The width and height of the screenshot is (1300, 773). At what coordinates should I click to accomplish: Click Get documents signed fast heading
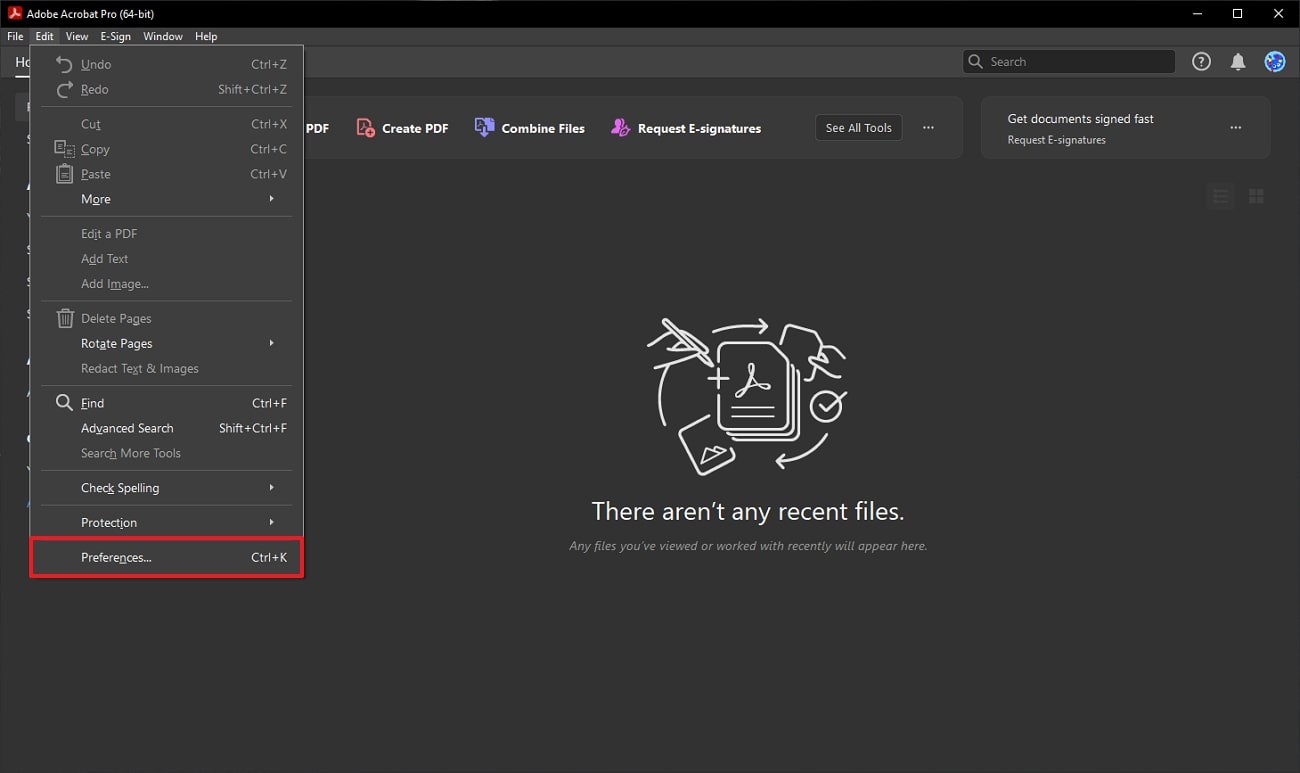click(x=1080, y=119)
